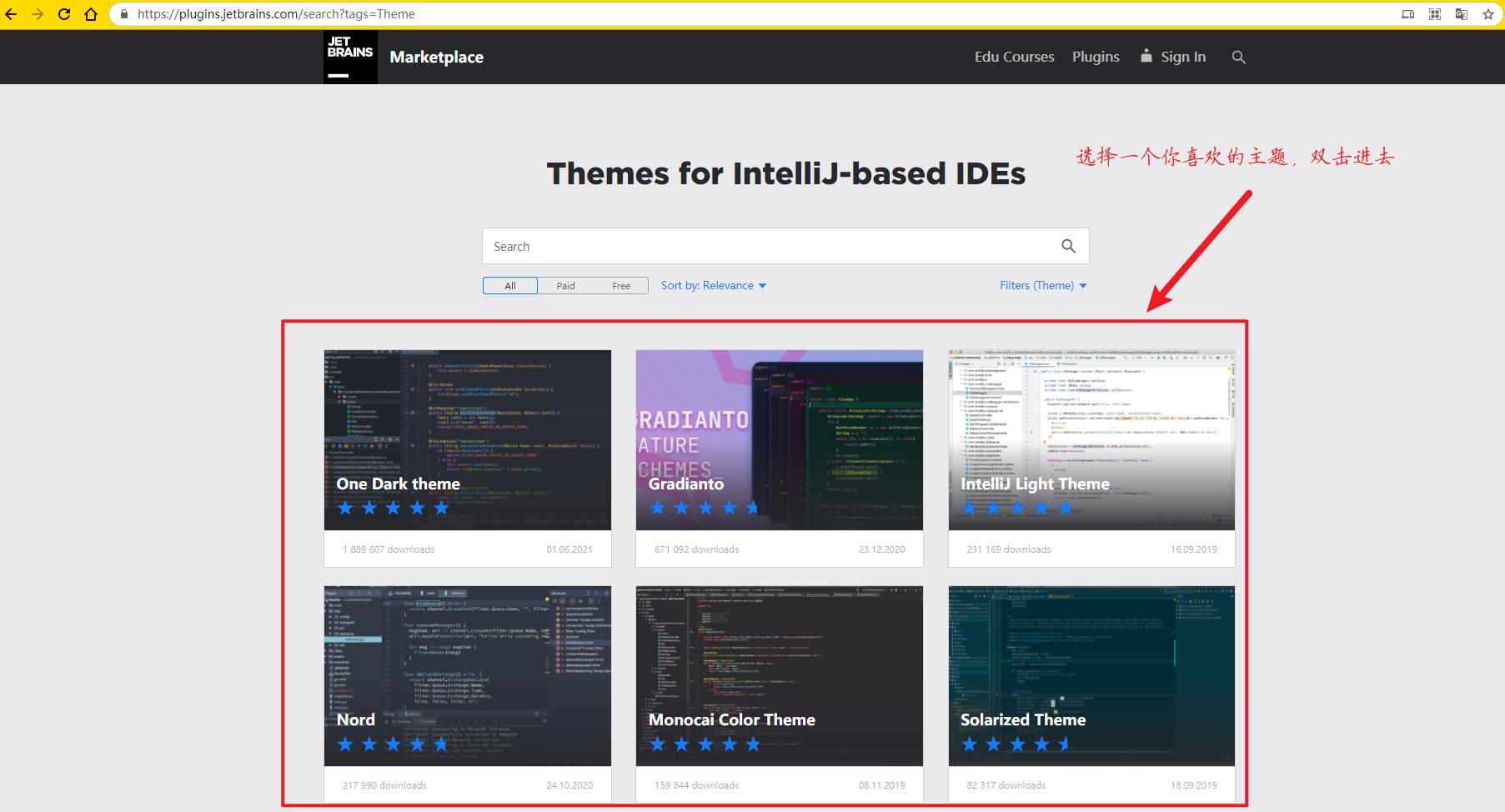Select the Paid pricing filter
Image resolution: width=1505 pixels, height=812 pixels.
point(566,286)
